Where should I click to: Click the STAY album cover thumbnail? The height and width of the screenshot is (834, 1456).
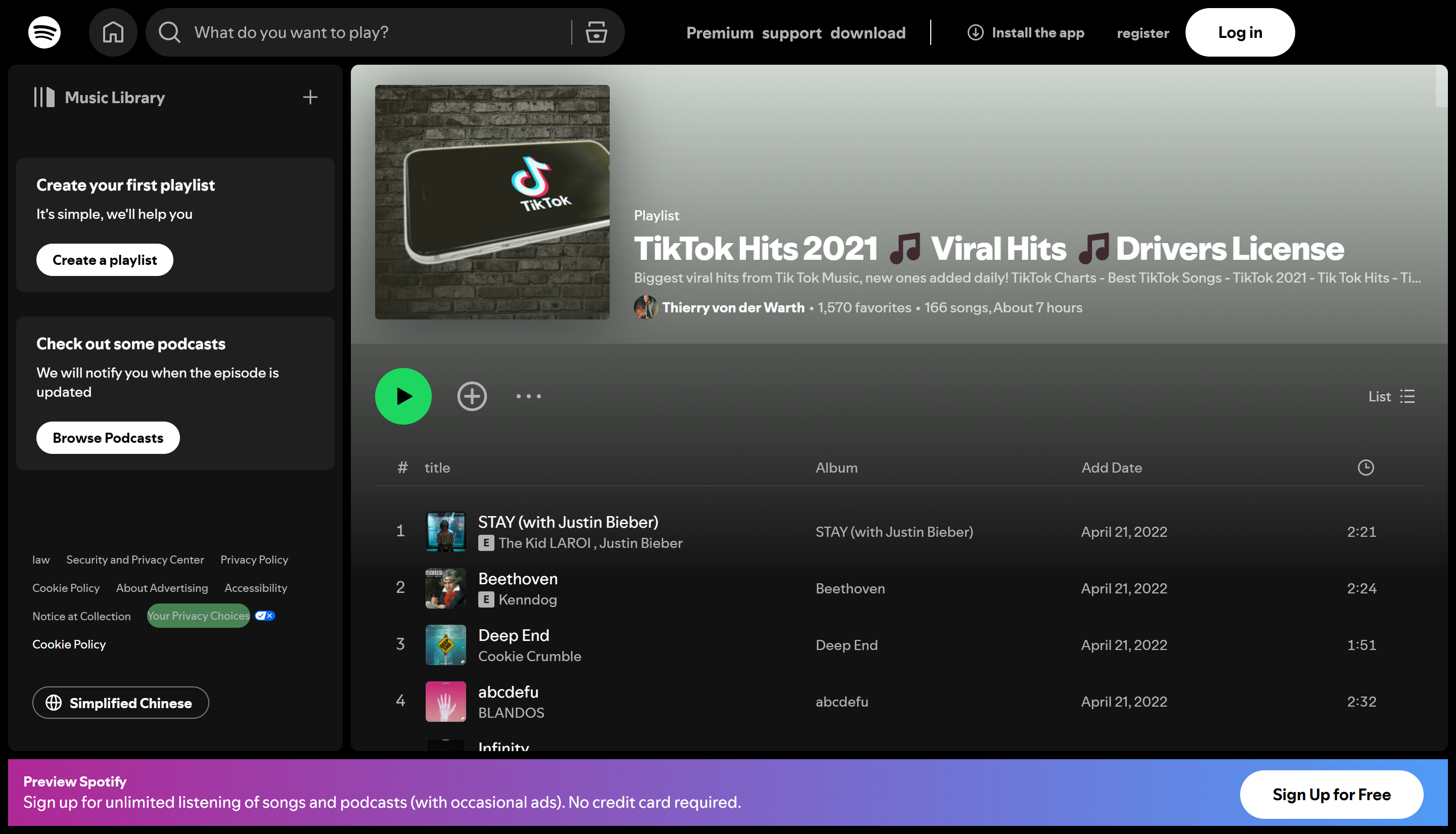click(445, 532)
